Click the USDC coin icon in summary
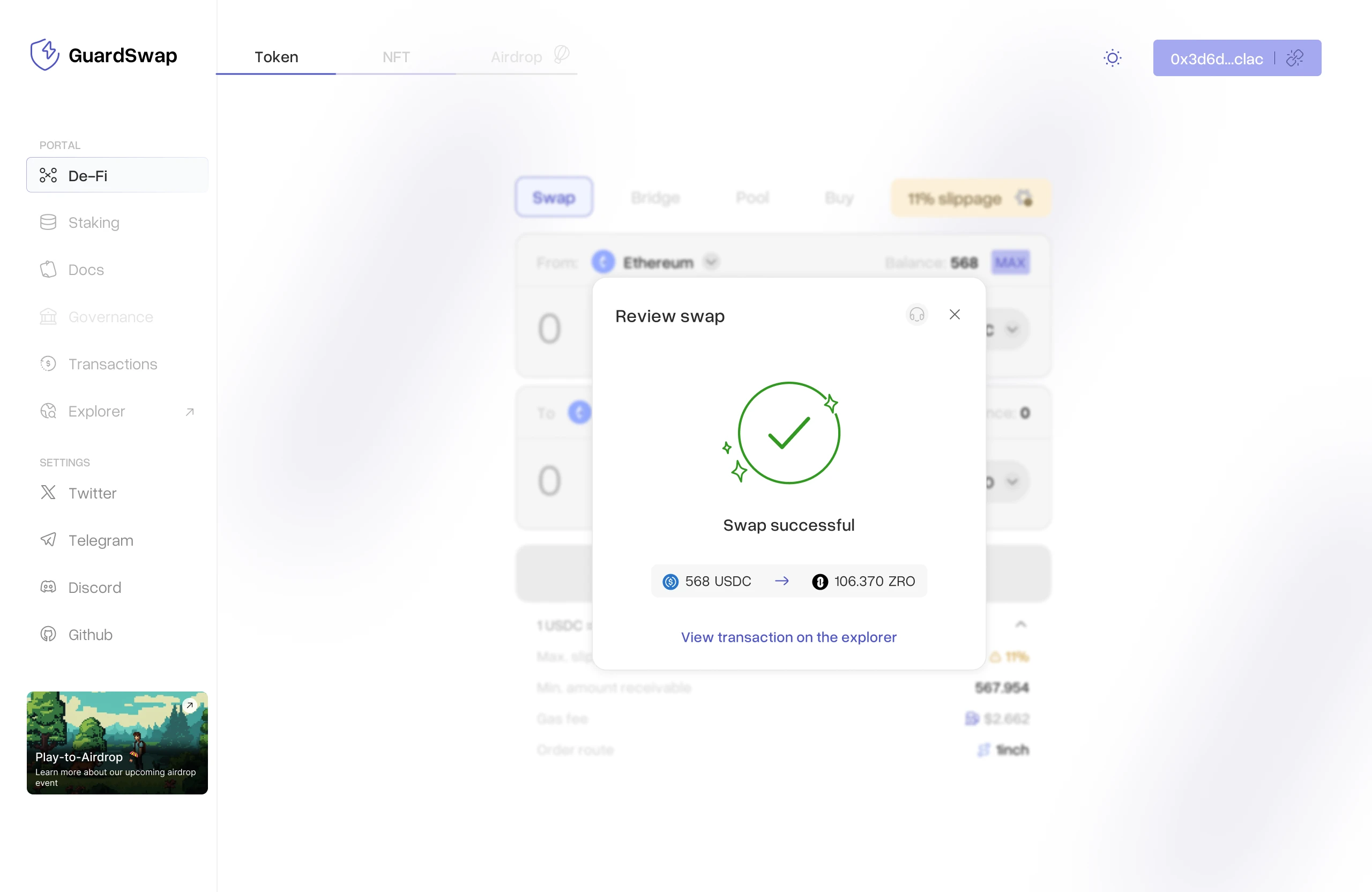This screenshot has width=1372, height=892. pyautogui.click(x=670, y=582)
